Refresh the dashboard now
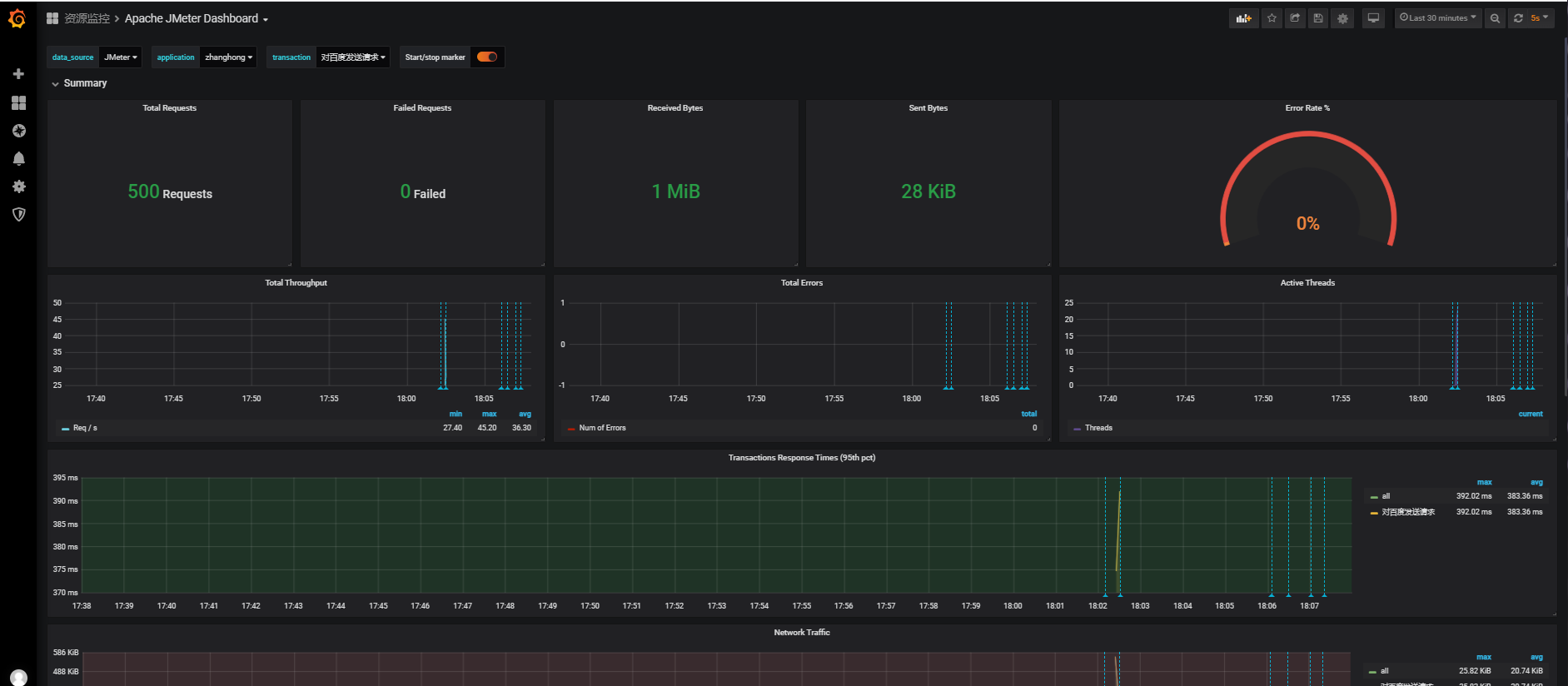 point(1518,18)
